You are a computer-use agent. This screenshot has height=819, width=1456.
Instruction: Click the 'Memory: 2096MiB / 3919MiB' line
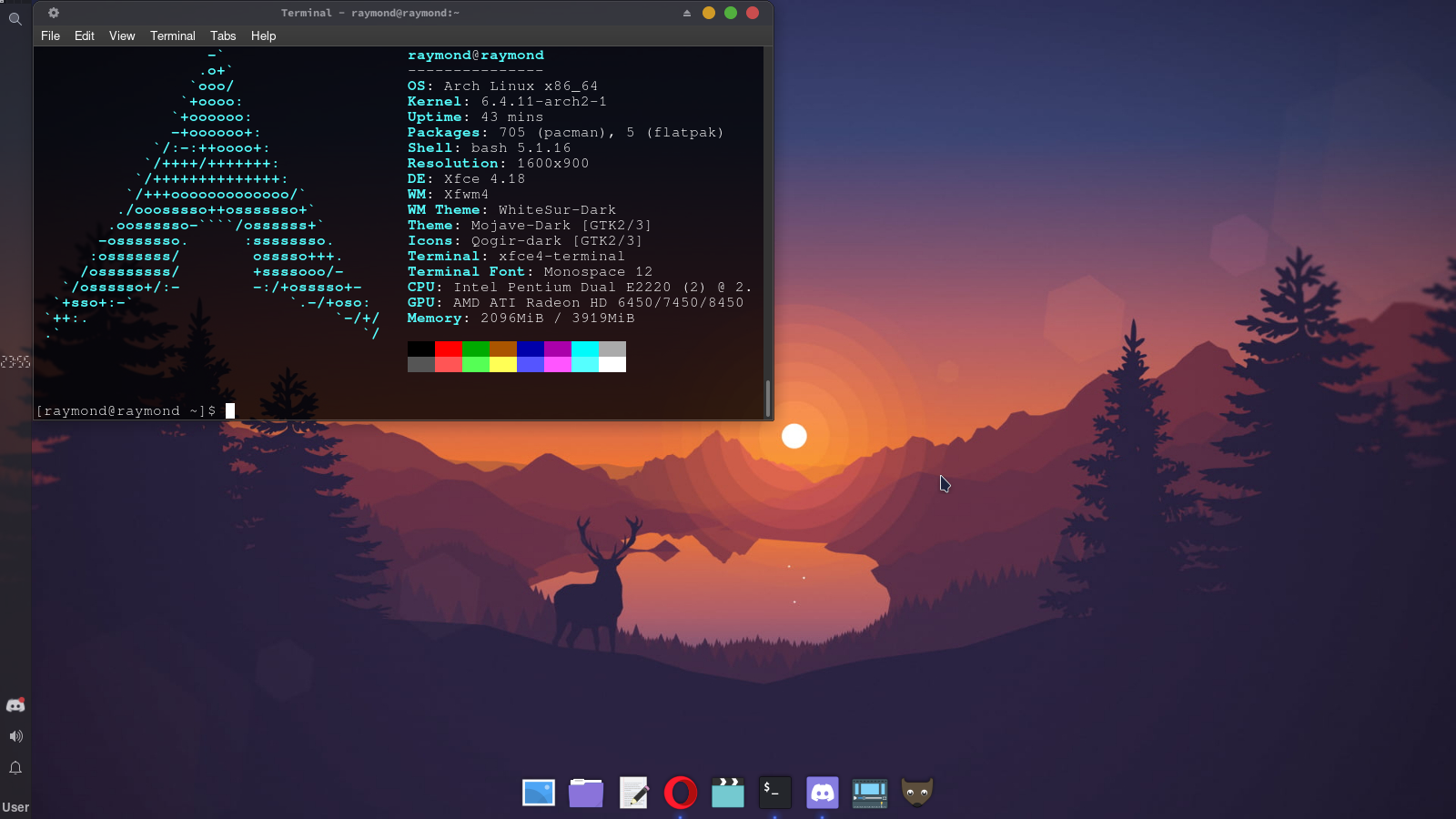[x=521, y=318]
